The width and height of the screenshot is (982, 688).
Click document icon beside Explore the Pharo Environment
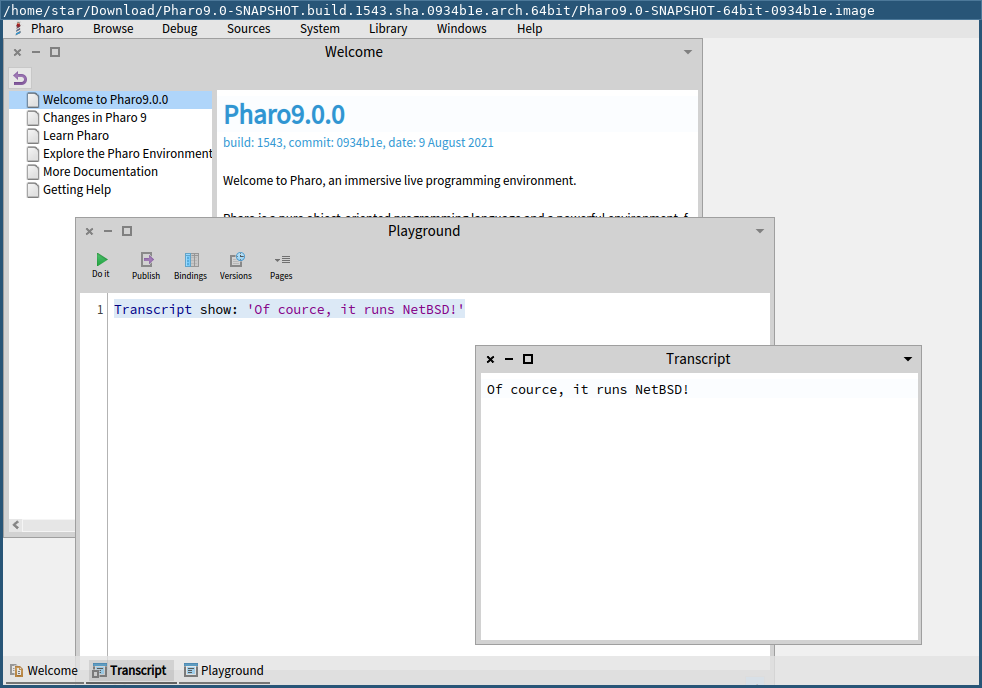(33, 154)
